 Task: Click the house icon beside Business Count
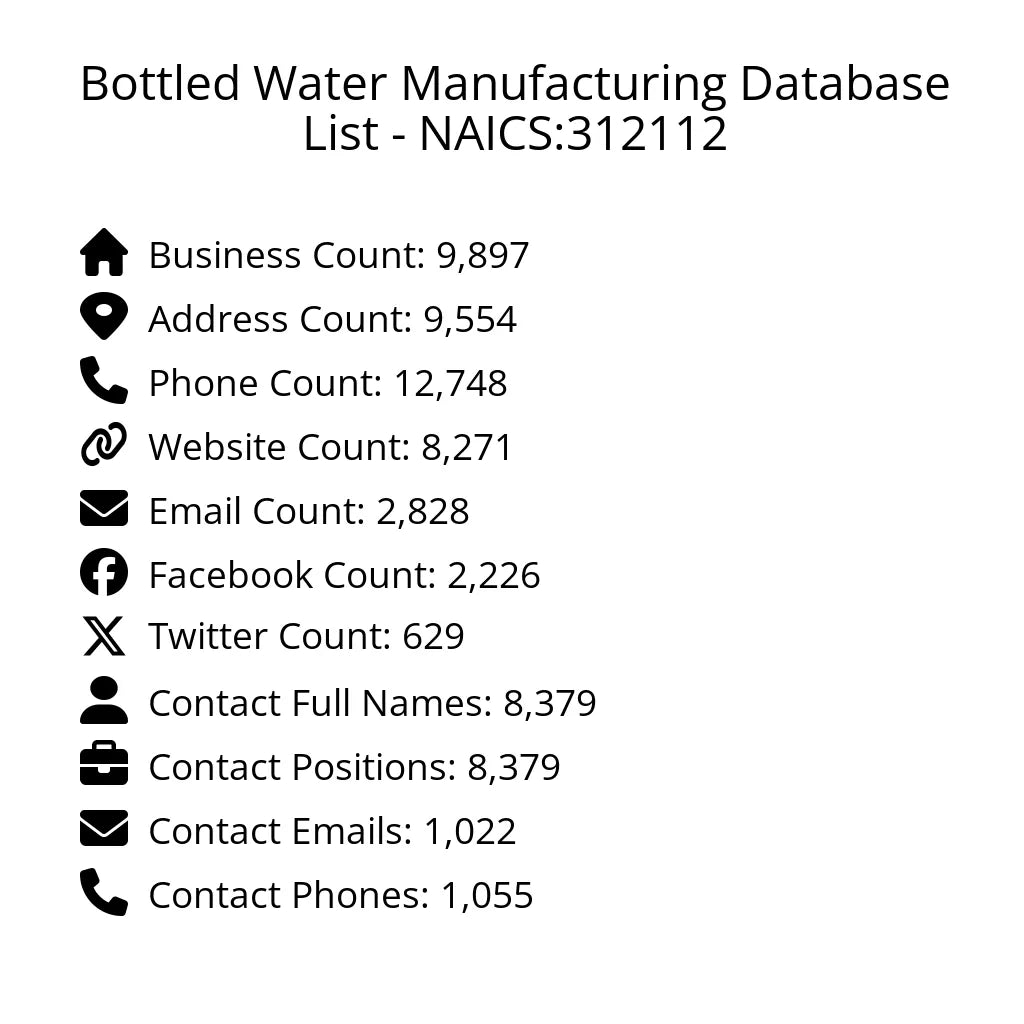(x=104, y=253)
